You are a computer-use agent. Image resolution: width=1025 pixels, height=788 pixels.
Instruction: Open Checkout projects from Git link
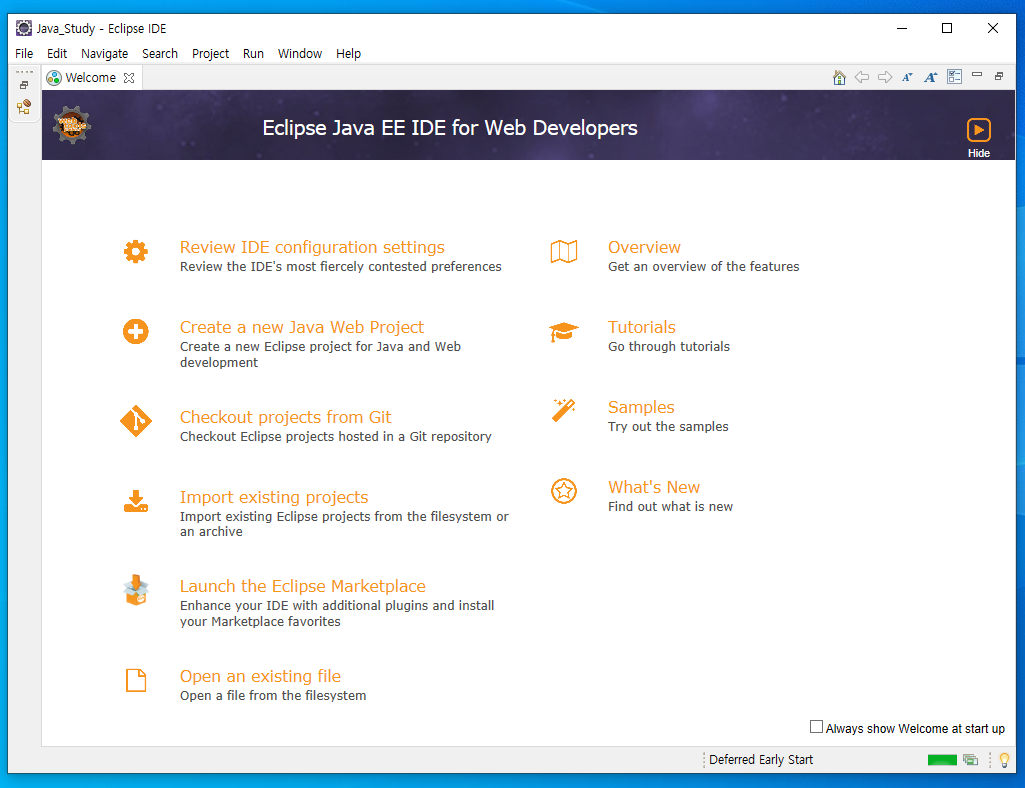point(286,417)
